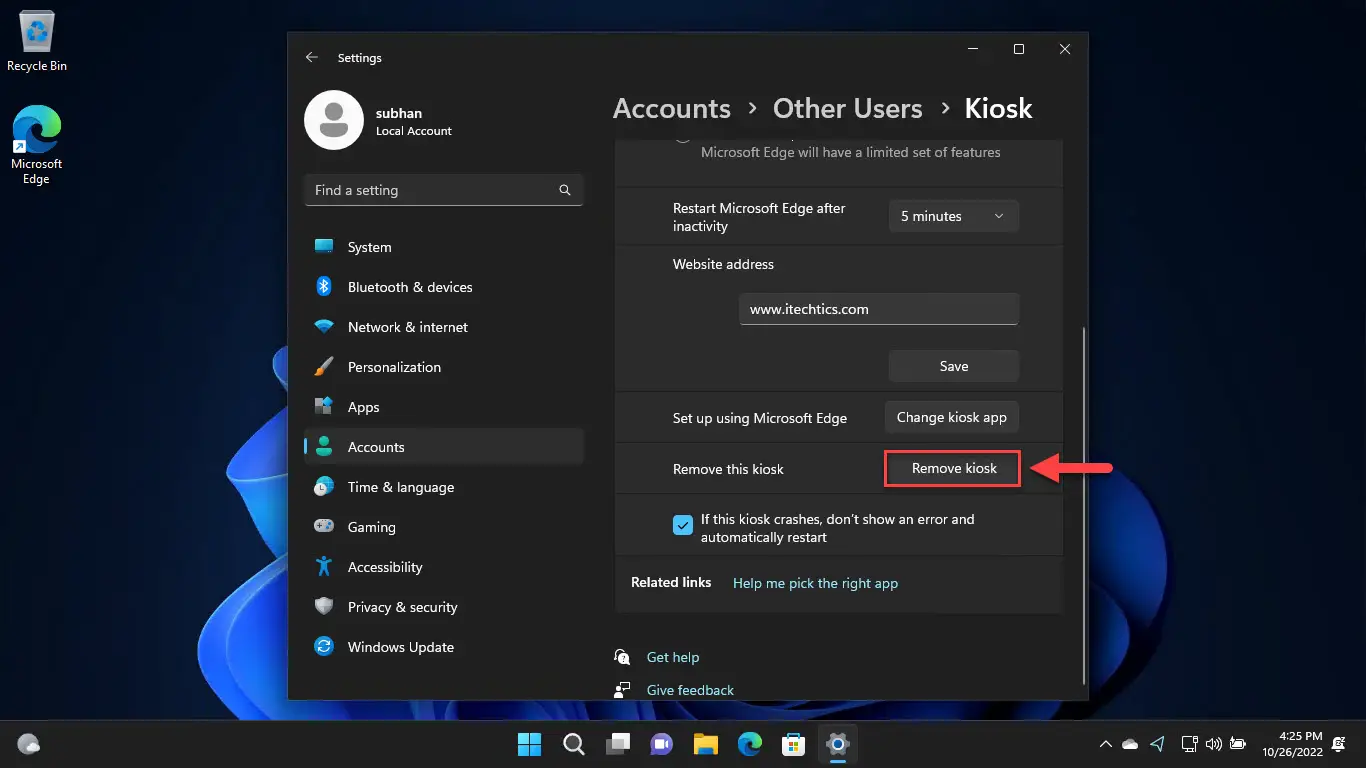1366x768 pixels.
Task: Click the location arrow tray icon
Action: pyautogui.click(x=1157, y=744)
